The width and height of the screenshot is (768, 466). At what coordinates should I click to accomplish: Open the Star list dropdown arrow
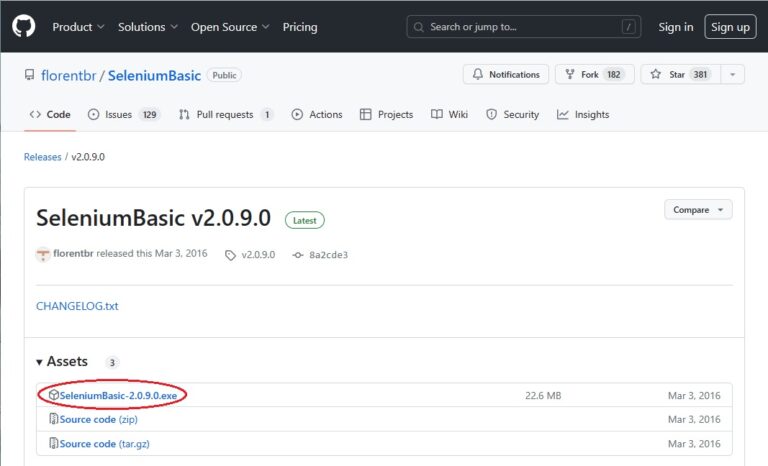pyautogui.click(x=733, y=75)
